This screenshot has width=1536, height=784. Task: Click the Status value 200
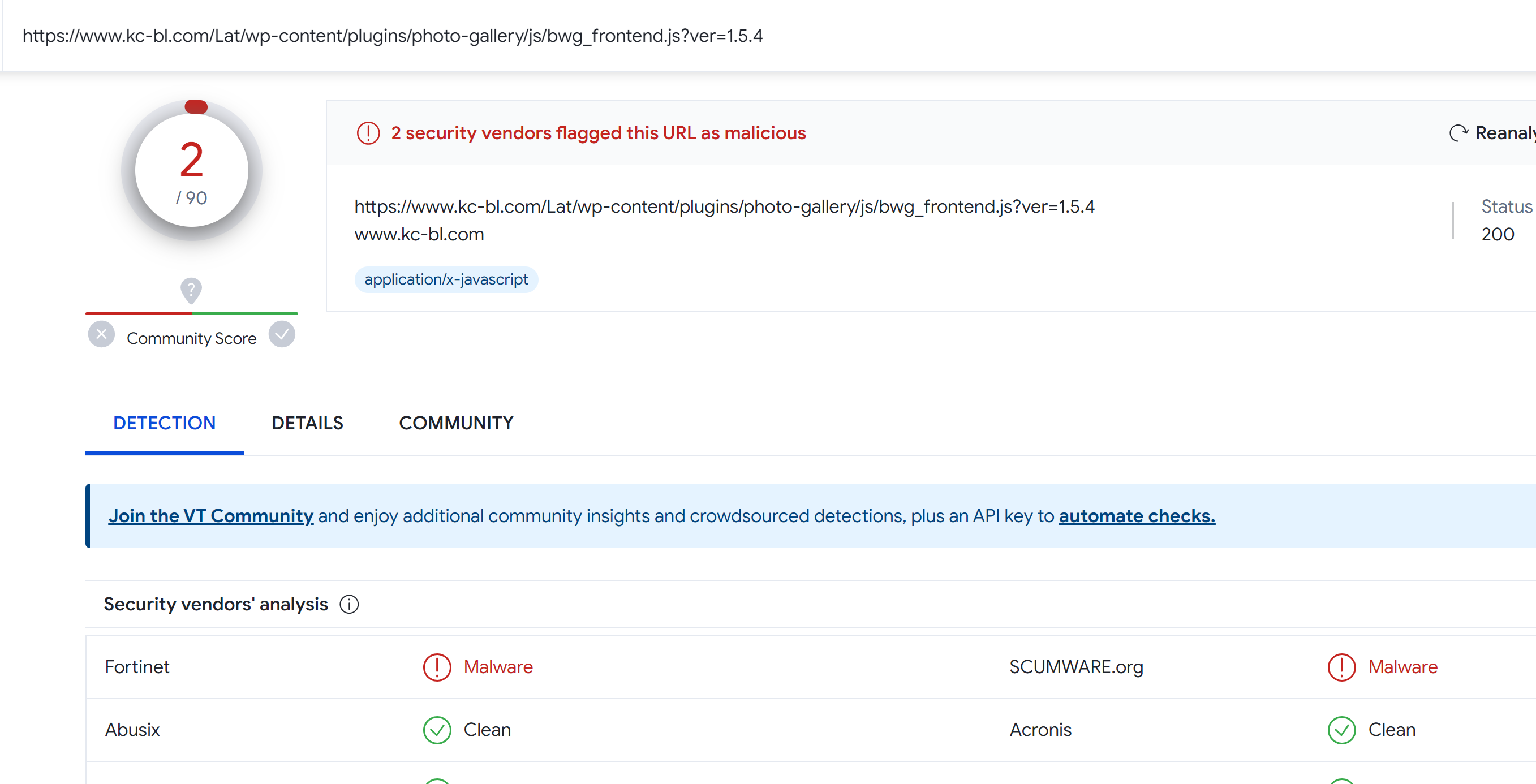pos(1497,234)
